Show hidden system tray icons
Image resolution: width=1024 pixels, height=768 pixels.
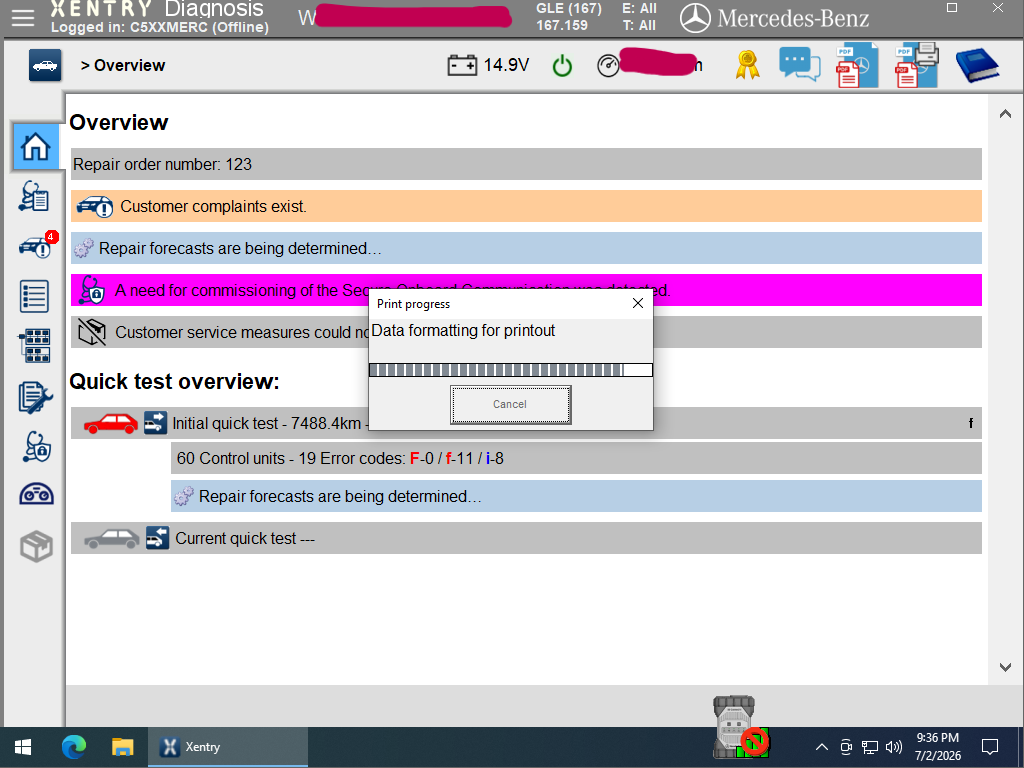822,747
